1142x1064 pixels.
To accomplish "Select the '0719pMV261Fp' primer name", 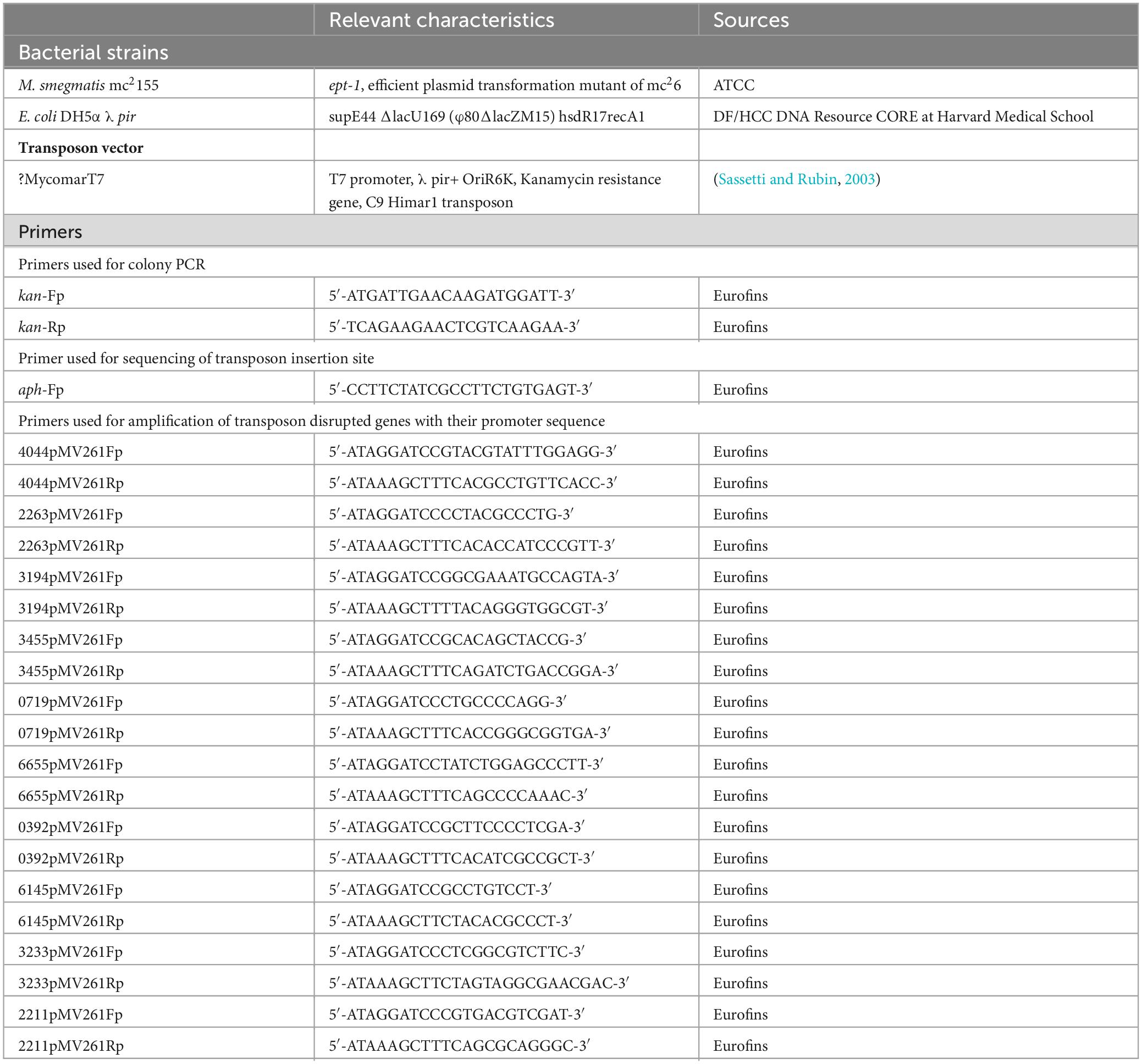I will (x=70, y=702).
